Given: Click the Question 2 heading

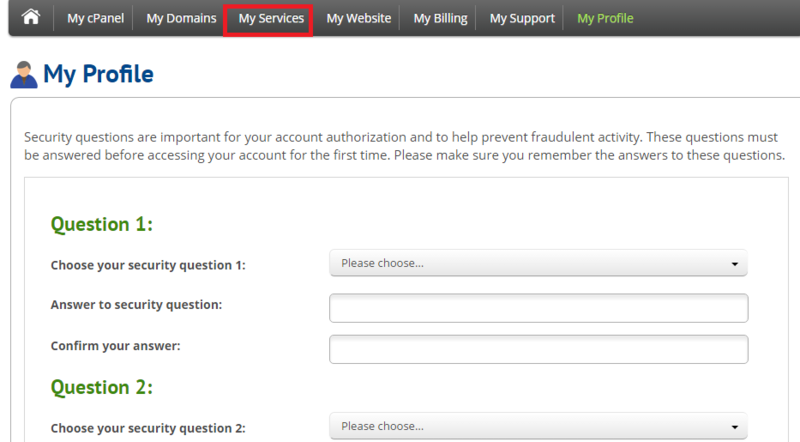Looking at the screenshot, I should (x=102, y=387).
